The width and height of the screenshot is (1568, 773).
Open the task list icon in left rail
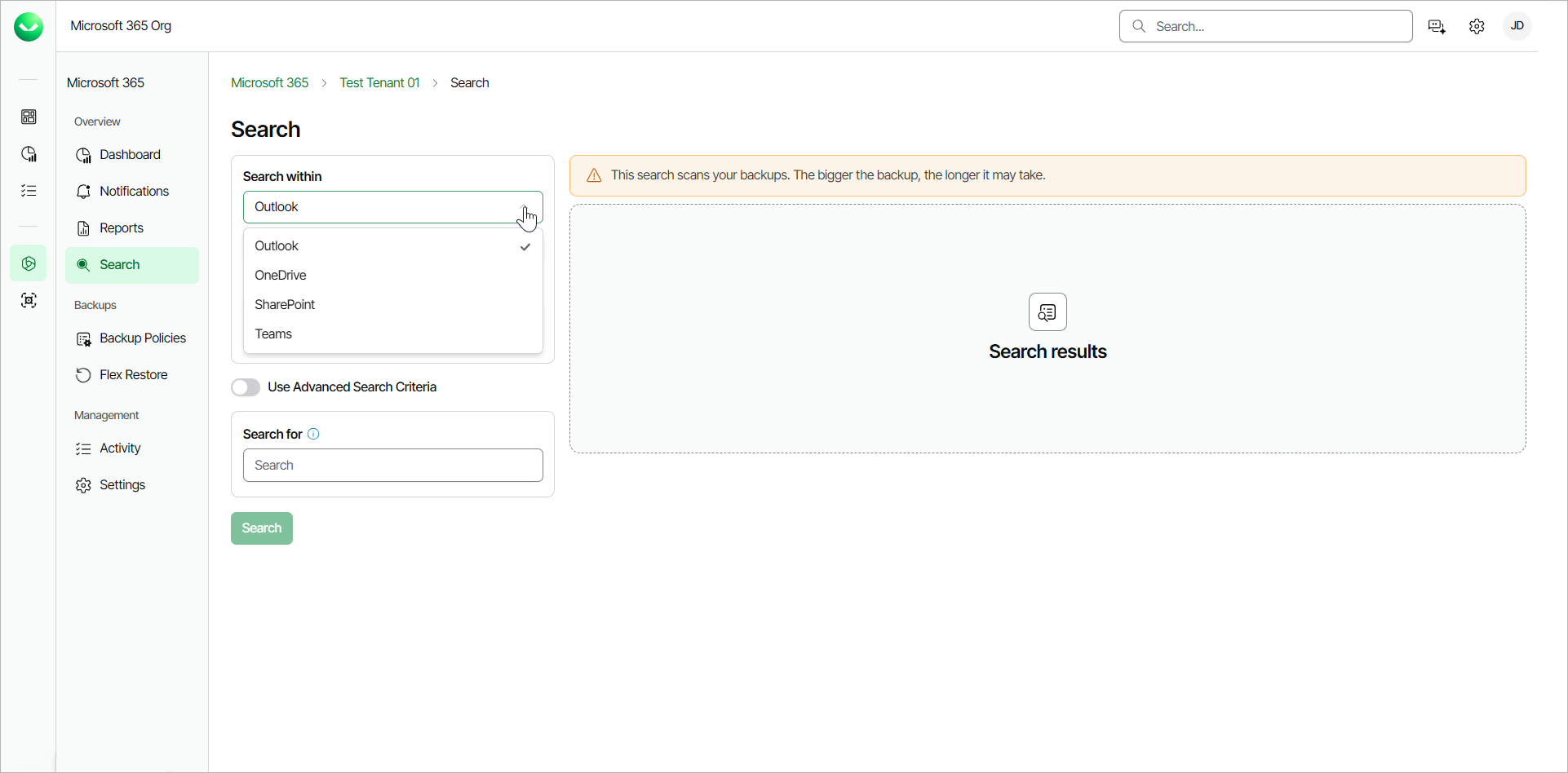click(29, 191)
